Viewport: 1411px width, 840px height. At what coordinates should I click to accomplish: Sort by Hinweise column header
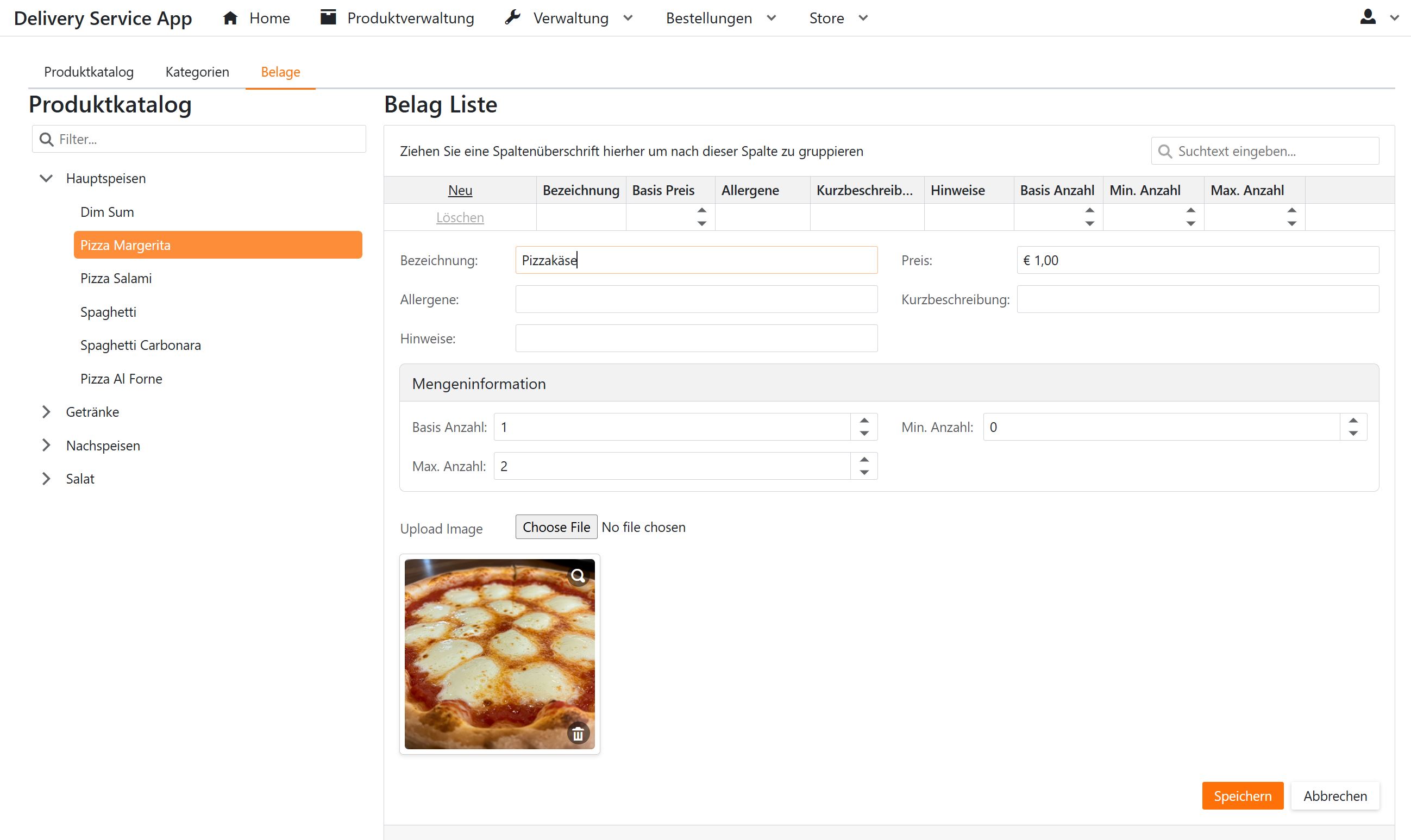point(968,190)
